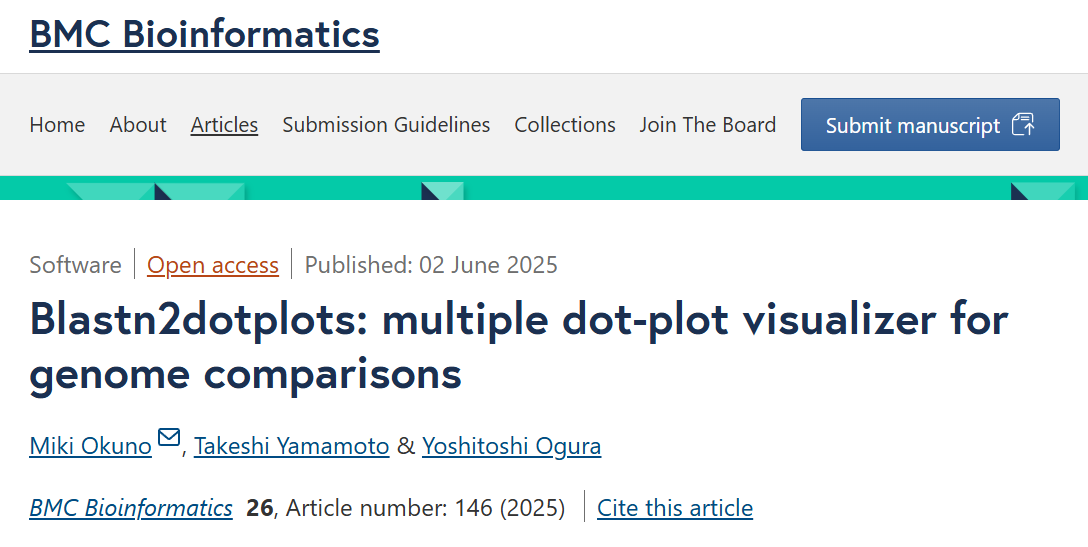The width and height of the screenshot is (1088, 547).
Task: Click the Software article type label
Action: (x=75, y=265)
